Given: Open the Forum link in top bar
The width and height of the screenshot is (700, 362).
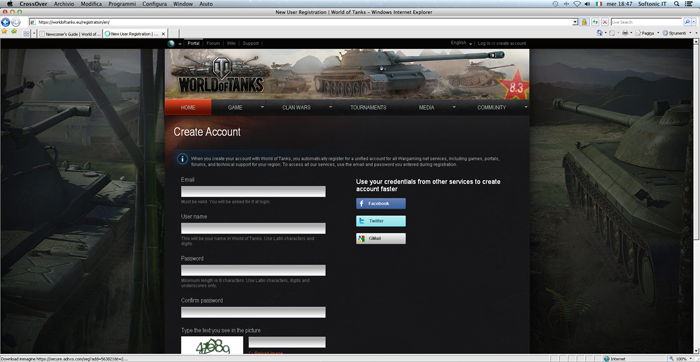Looking at the screenshot, I should click(x=213, y=43).
